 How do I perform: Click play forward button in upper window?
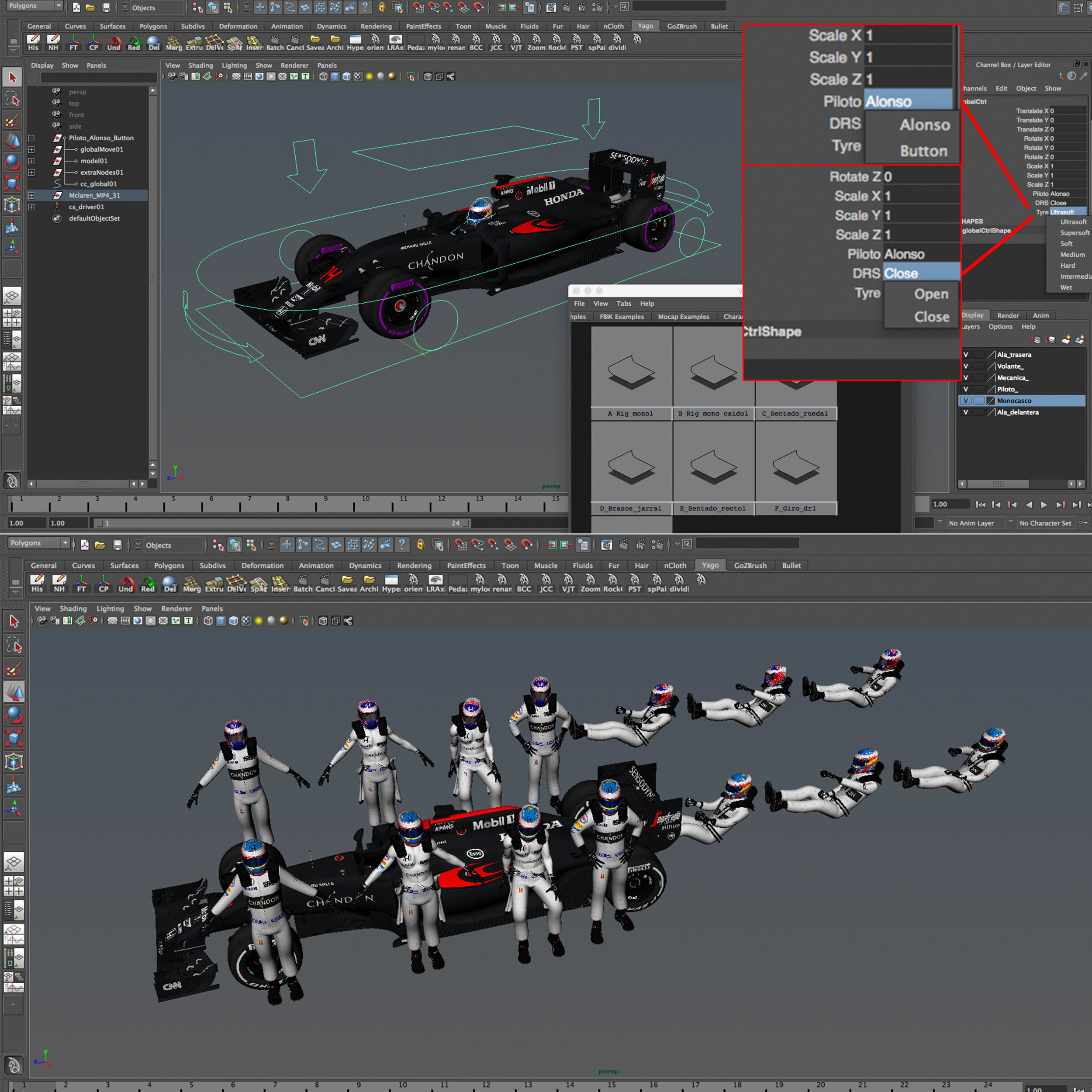(1044, 505)
